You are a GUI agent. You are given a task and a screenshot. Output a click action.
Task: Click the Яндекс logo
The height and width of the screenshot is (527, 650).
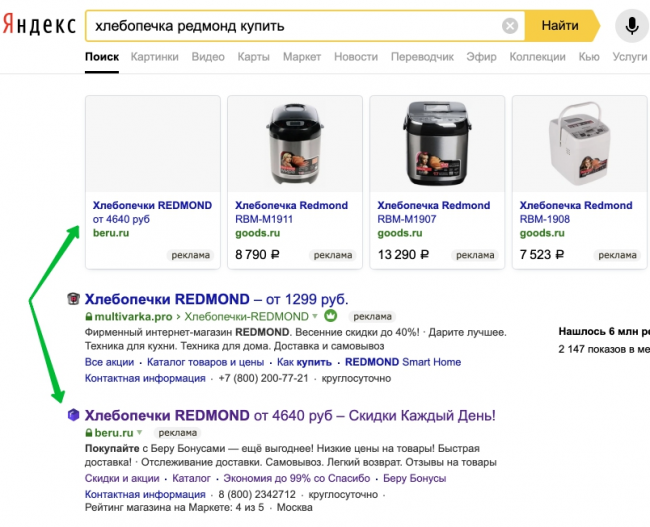pyautogui.click(x=38, y=25)
